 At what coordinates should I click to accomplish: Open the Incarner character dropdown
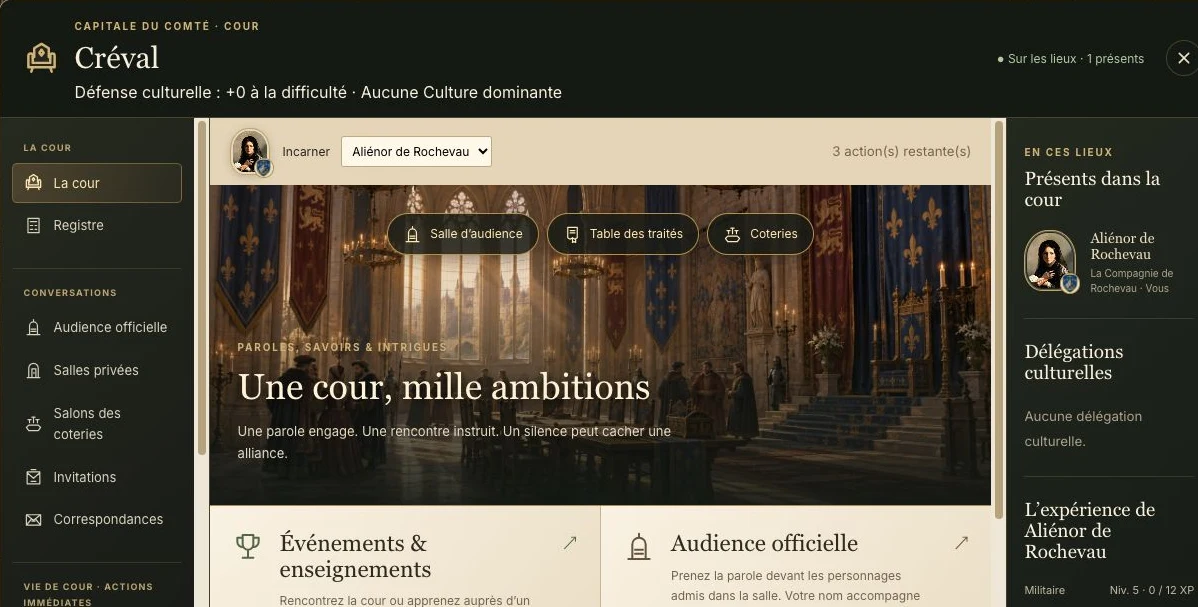(416, 151)
